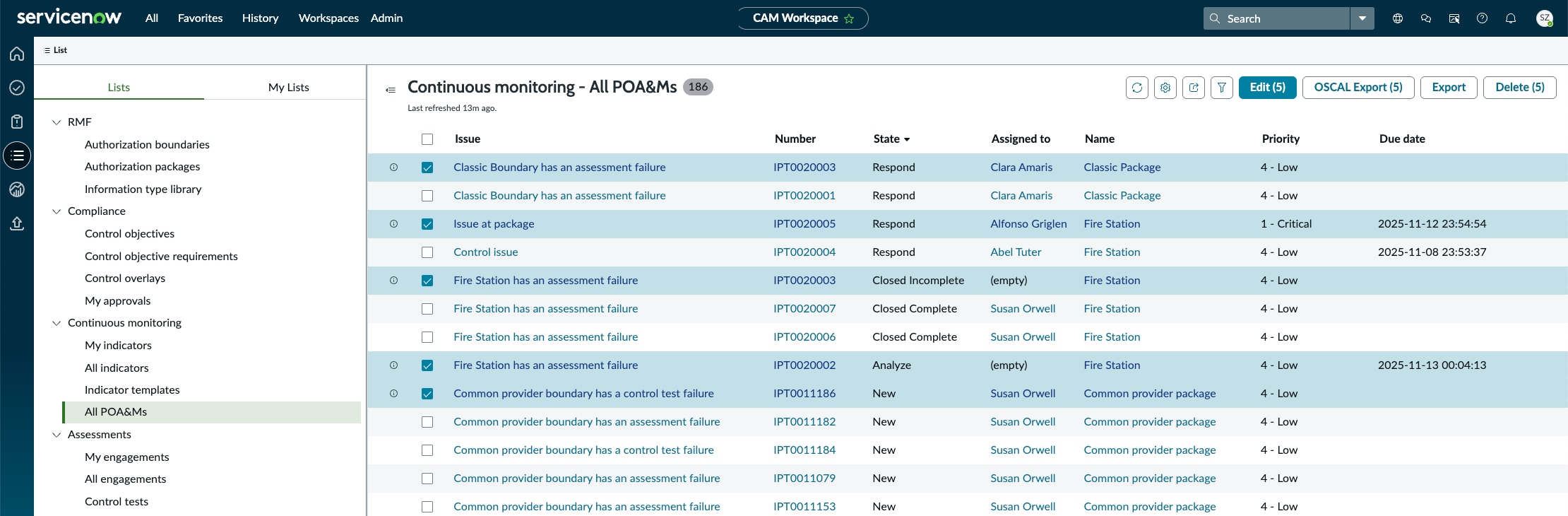1568x516 pixels.
Task: Open the search scope dropdown arrow
Action: coord(1362,18)
